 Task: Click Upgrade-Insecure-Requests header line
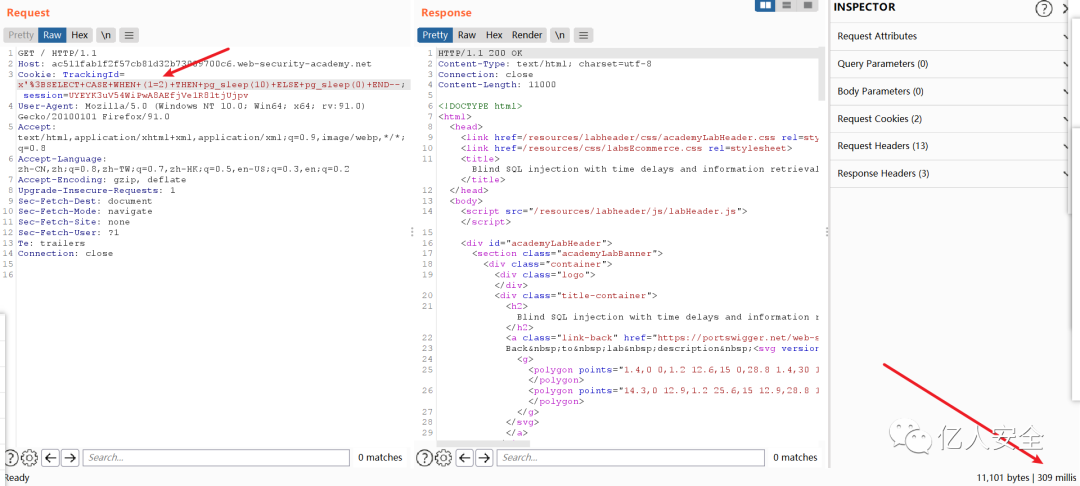[x=96, y=190]
